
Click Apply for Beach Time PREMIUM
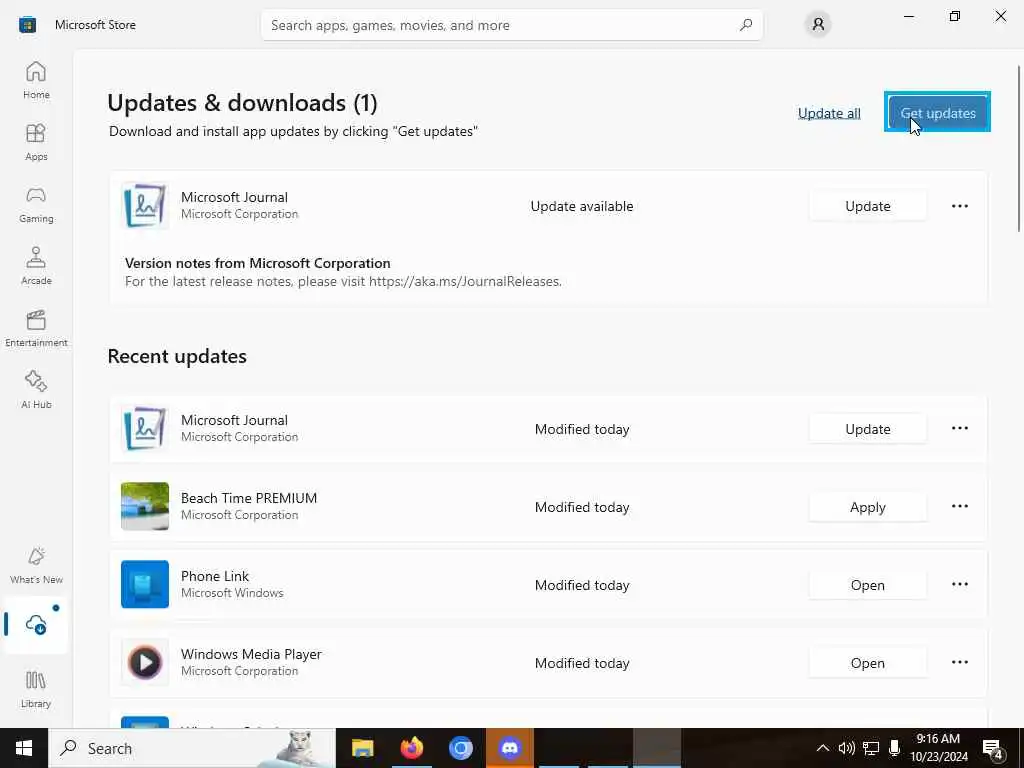(867, 507)
